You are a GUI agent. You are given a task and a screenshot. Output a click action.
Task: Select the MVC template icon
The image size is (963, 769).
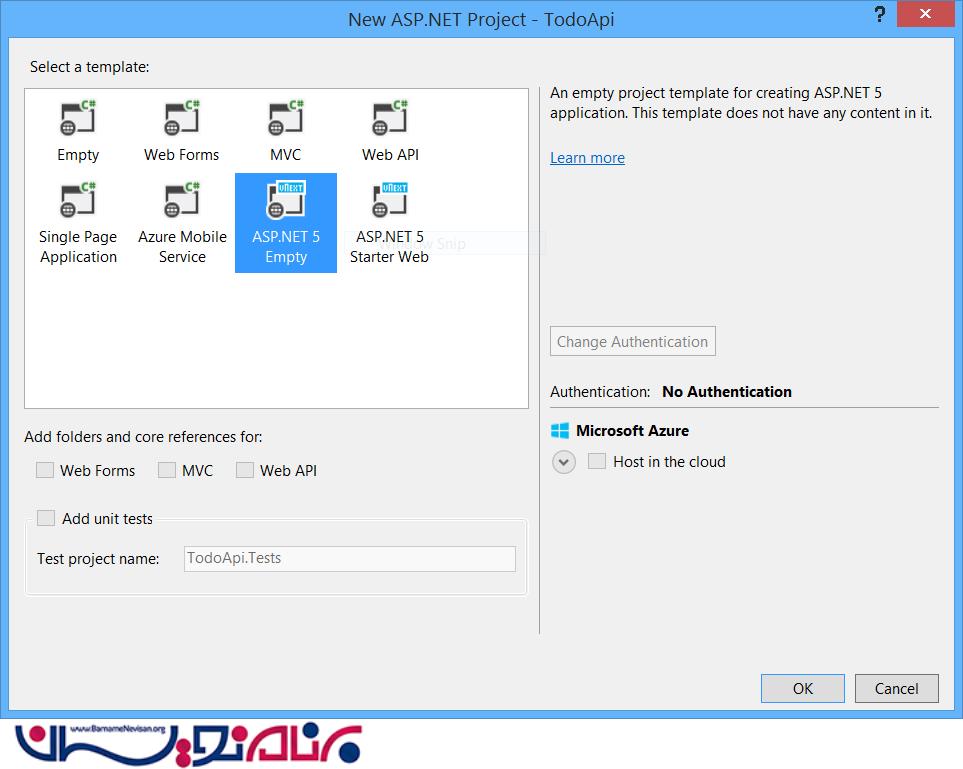point(285,119)
